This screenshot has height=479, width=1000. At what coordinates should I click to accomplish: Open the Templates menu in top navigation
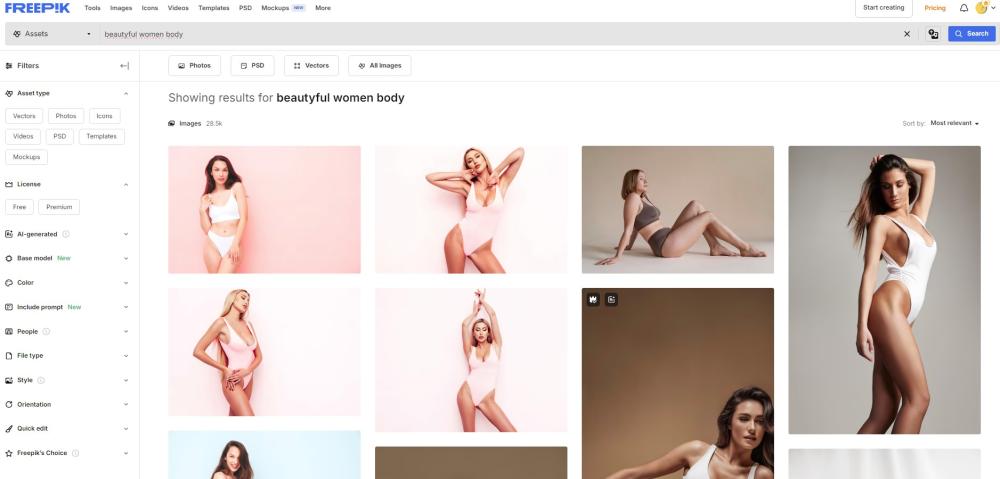pyautogui.click(x=213, y=8)
